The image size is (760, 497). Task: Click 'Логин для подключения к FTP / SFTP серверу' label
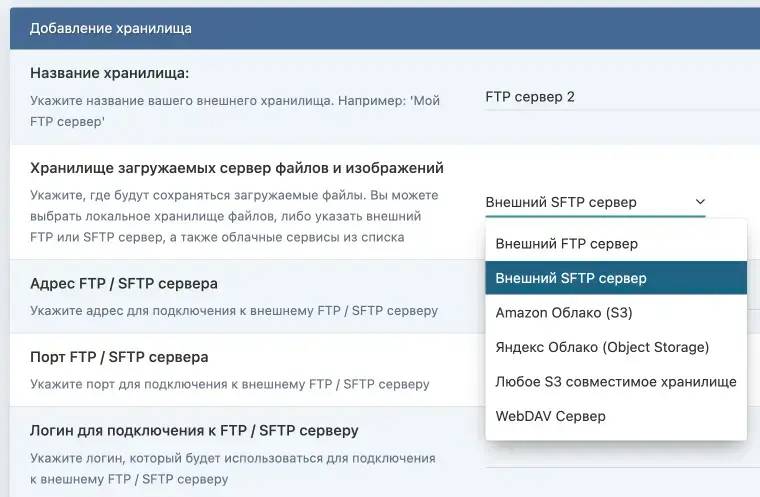194,431
